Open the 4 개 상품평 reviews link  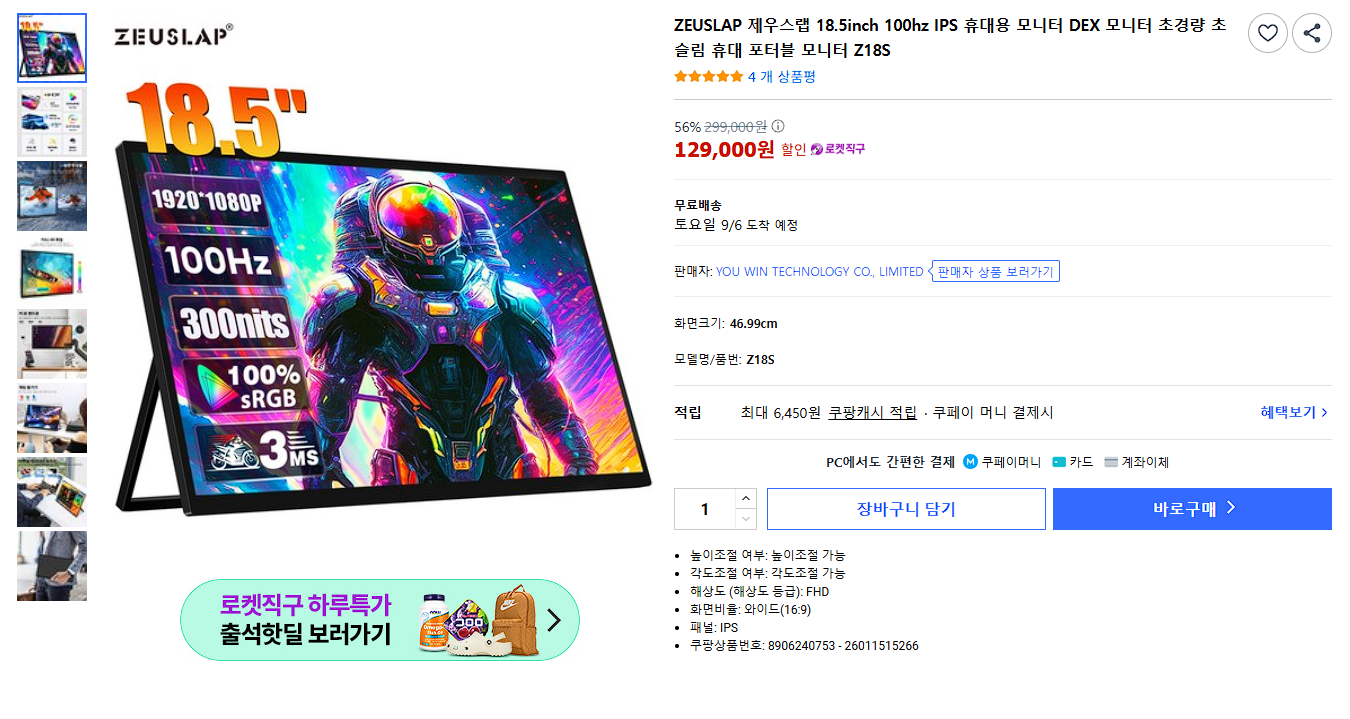[x=782, y=76]
